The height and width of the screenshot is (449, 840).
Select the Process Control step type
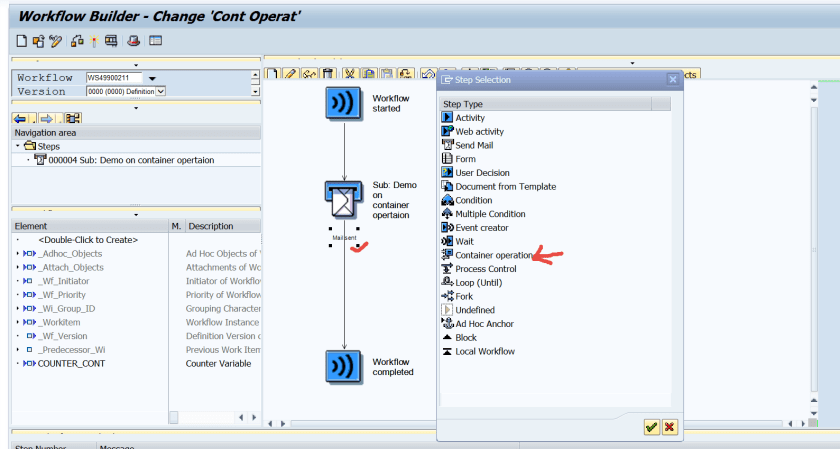click(x=486, y=269)
